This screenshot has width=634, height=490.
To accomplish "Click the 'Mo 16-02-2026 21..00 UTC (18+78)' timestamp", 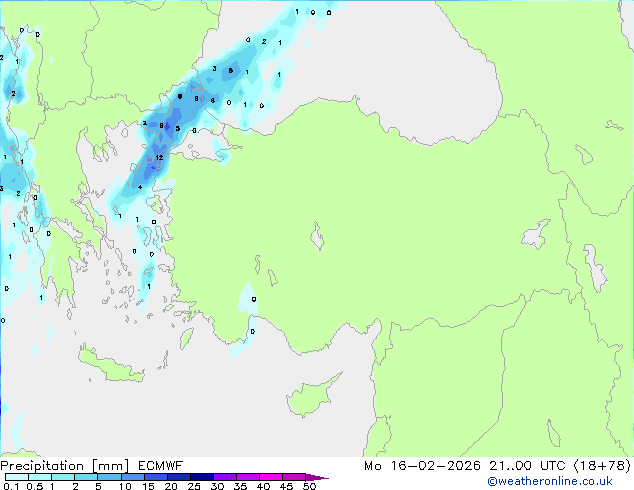I will (x=497, y=466).
